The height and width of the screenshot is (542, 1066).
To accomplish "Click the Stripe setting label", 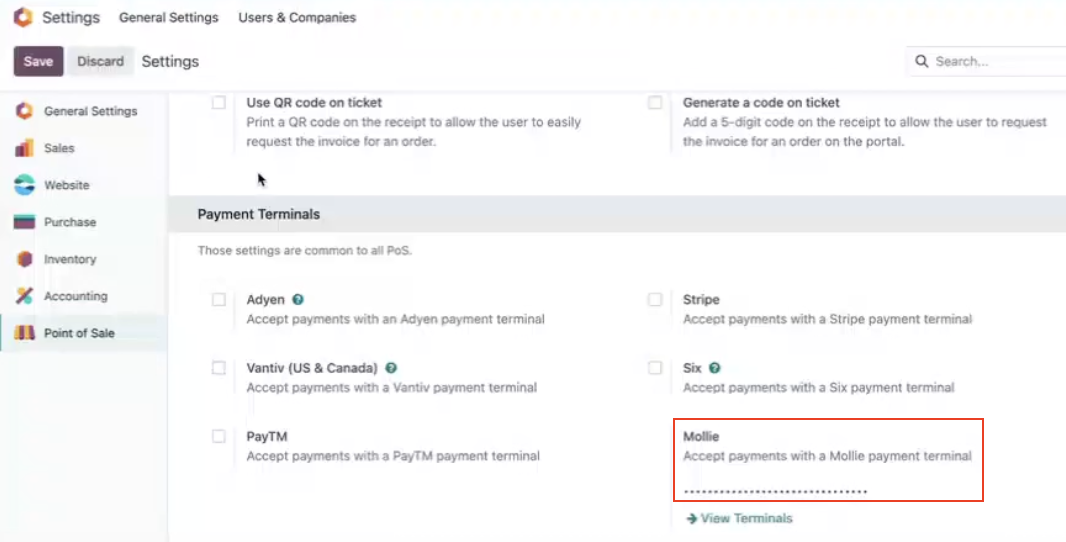I will [x=701, y=299].
